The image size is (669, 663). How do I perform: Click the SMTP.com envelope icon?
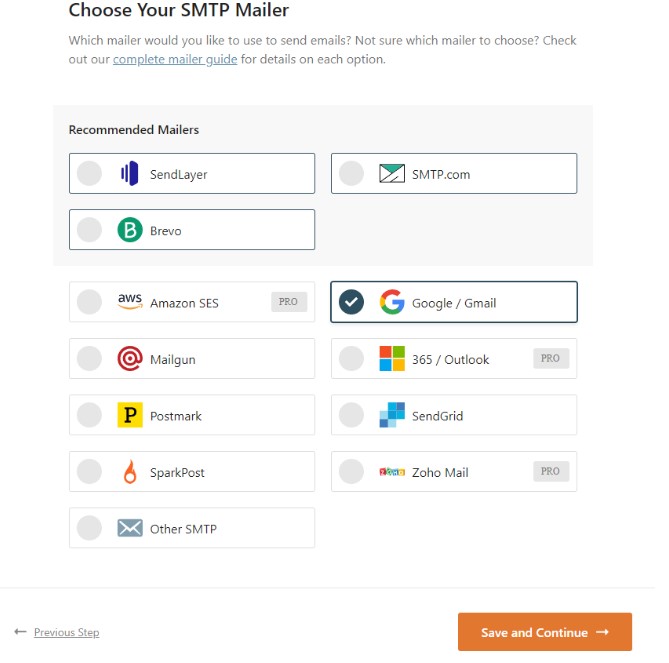tap(392, 174)
